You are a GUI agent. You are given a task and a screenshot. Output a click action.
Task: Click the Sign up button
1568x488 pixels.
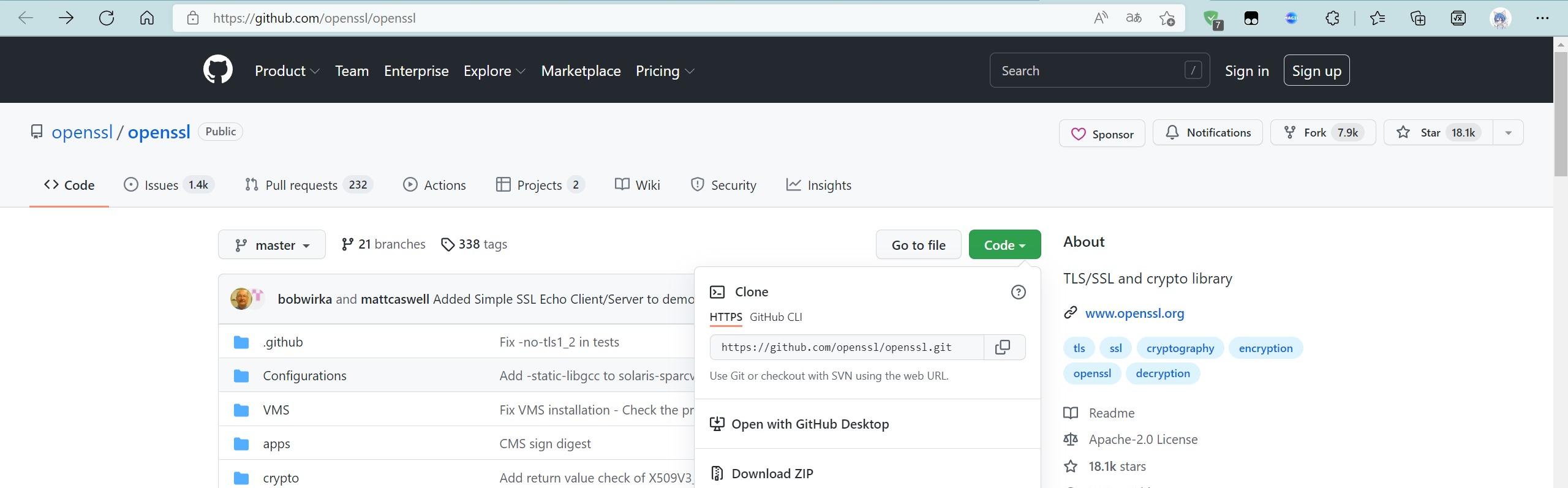1317,70
